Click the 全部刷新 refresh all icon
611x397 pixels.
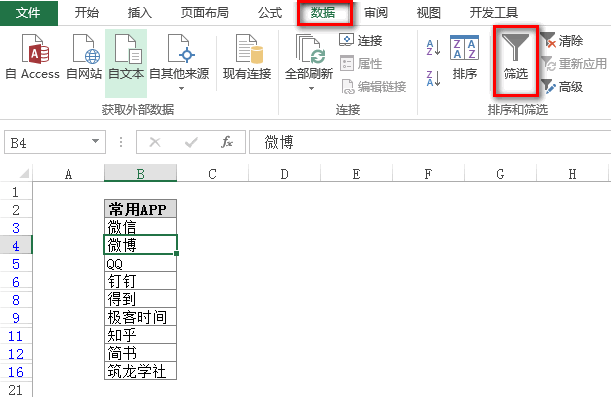(x=310, y=49)
